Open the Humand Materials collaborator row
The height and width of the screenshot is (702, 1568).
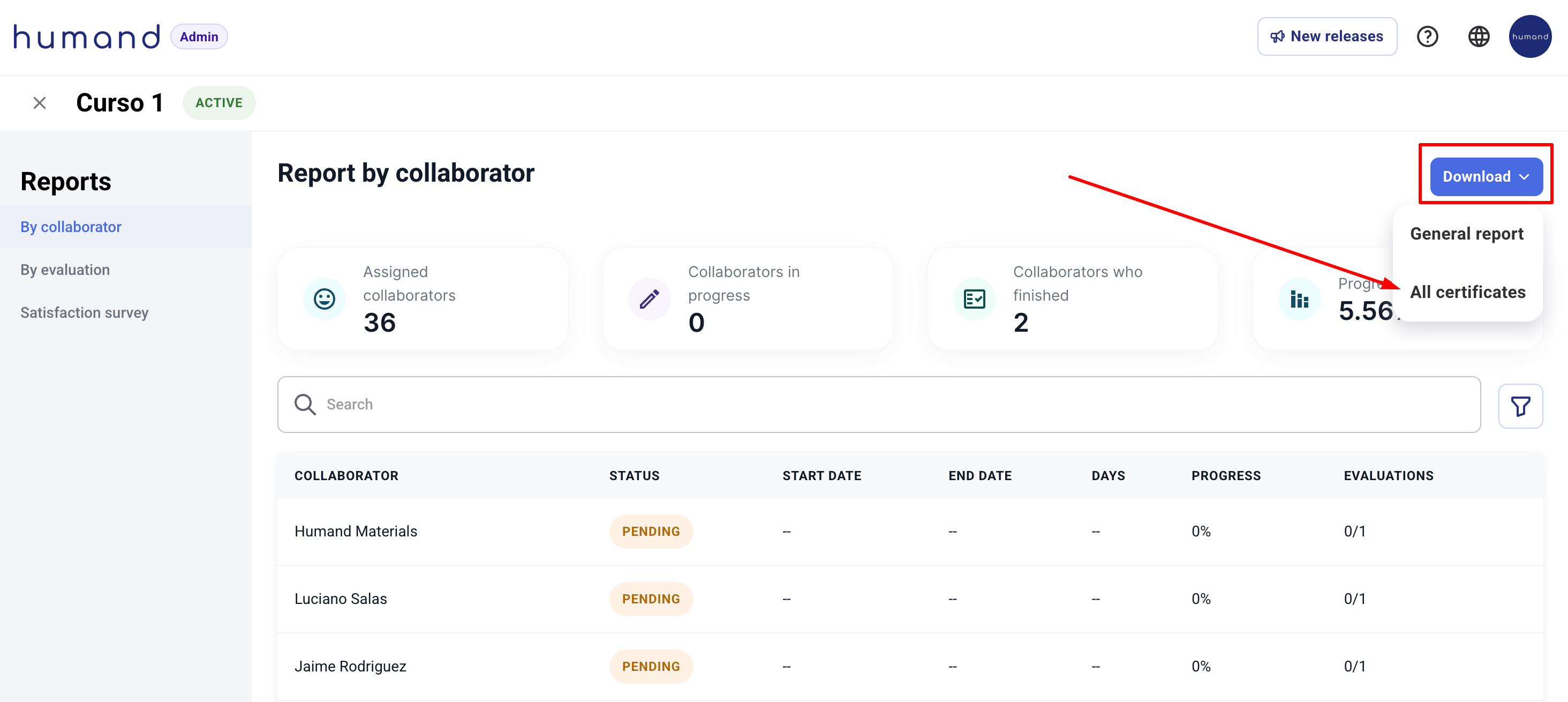point(356,531)
